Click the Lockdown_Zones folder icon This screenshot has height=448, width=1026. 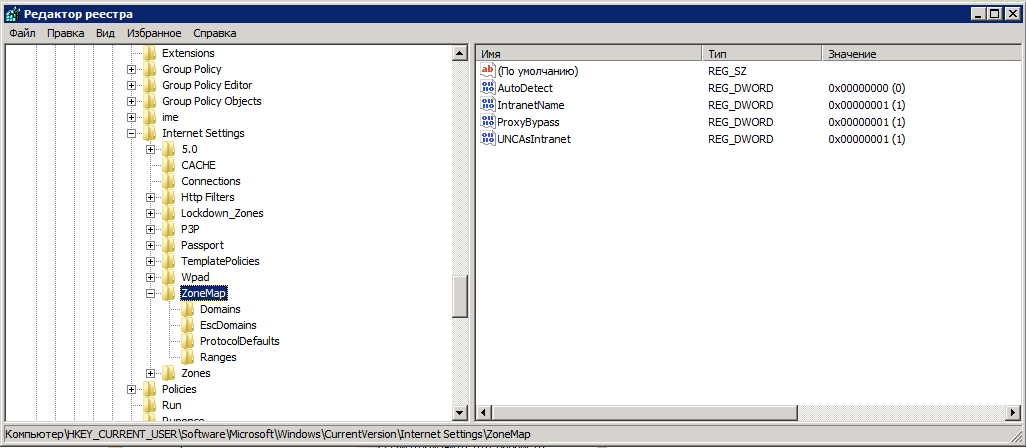(169, 213)
